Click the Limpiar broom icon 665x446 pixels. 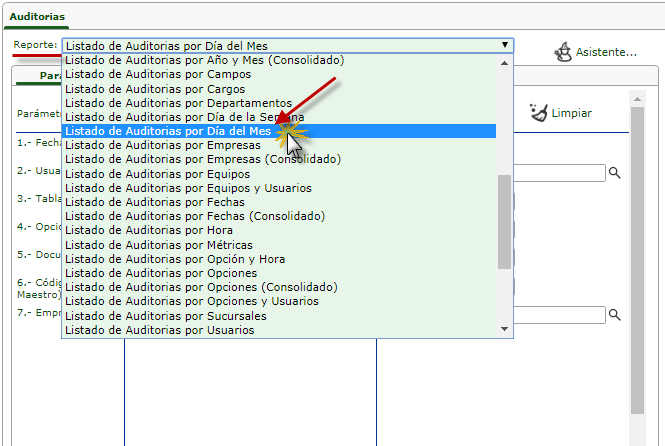[x=539, y=113]
